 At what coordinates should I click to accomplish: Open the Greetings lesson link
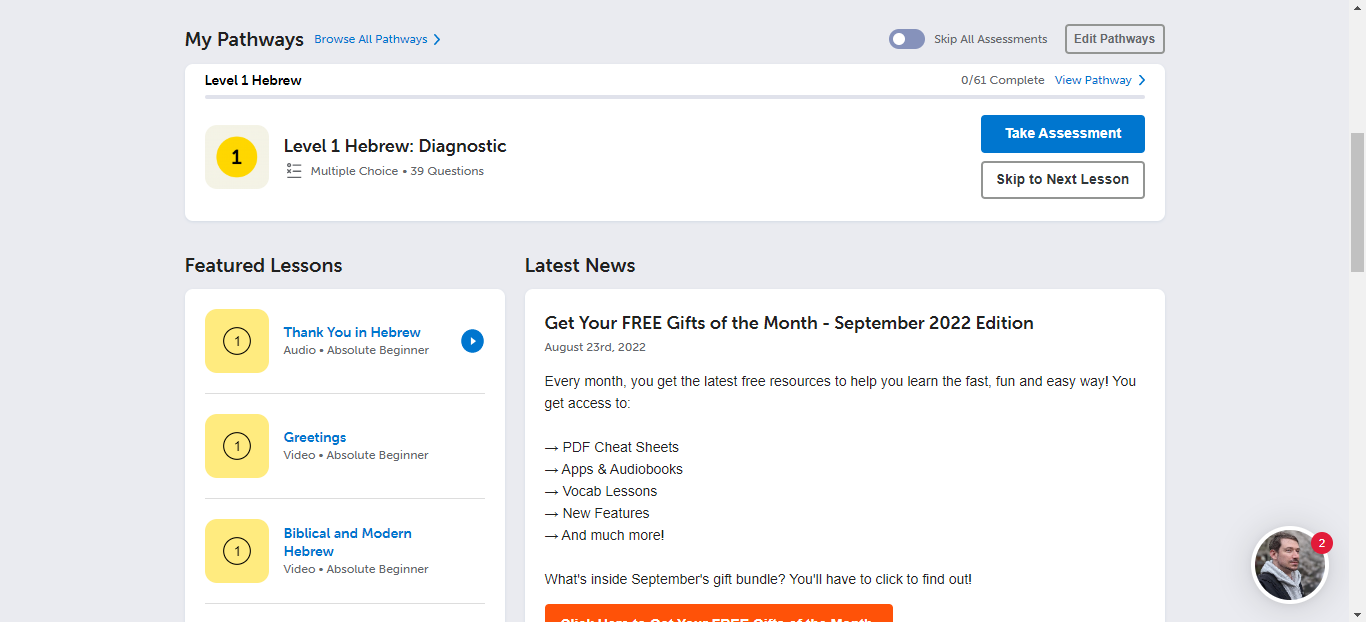[x=314, y=437]
